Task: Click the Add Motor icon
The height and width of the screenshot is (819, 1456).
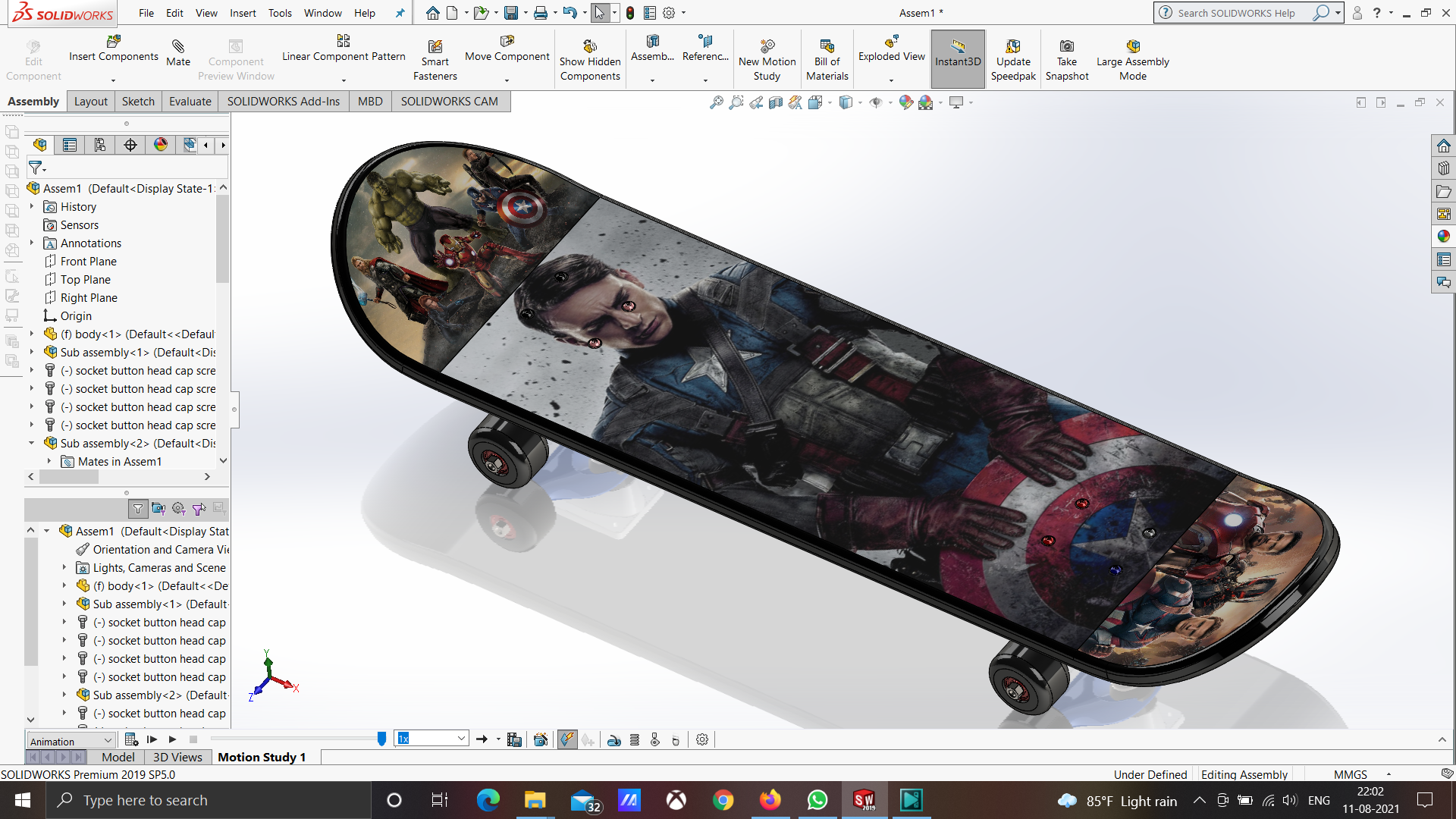Action: [x=614, y=739]
